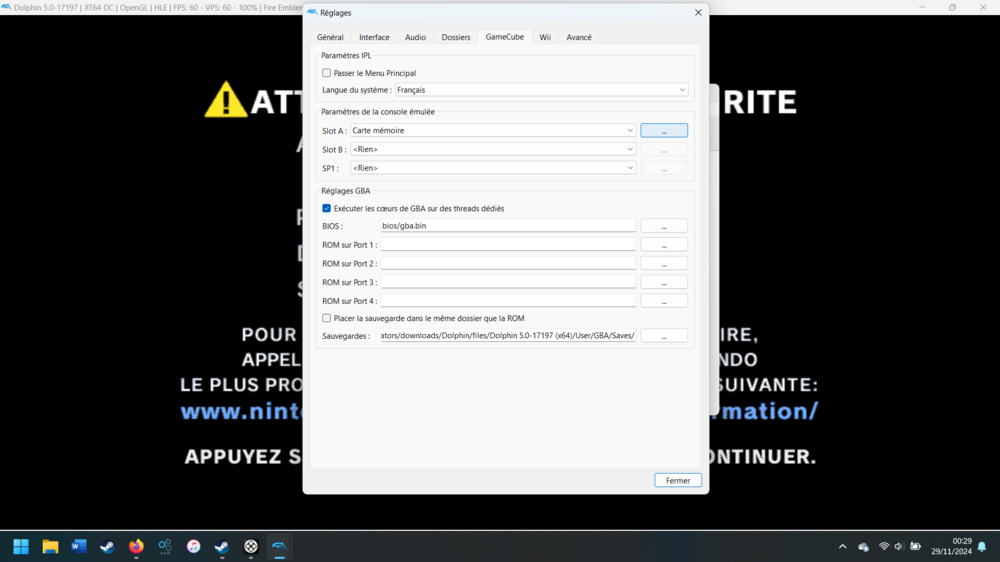The width and height of the screenshot is (1000, 562).
Task: Open the SP1 device dropdown
Action: click(492, 168)
